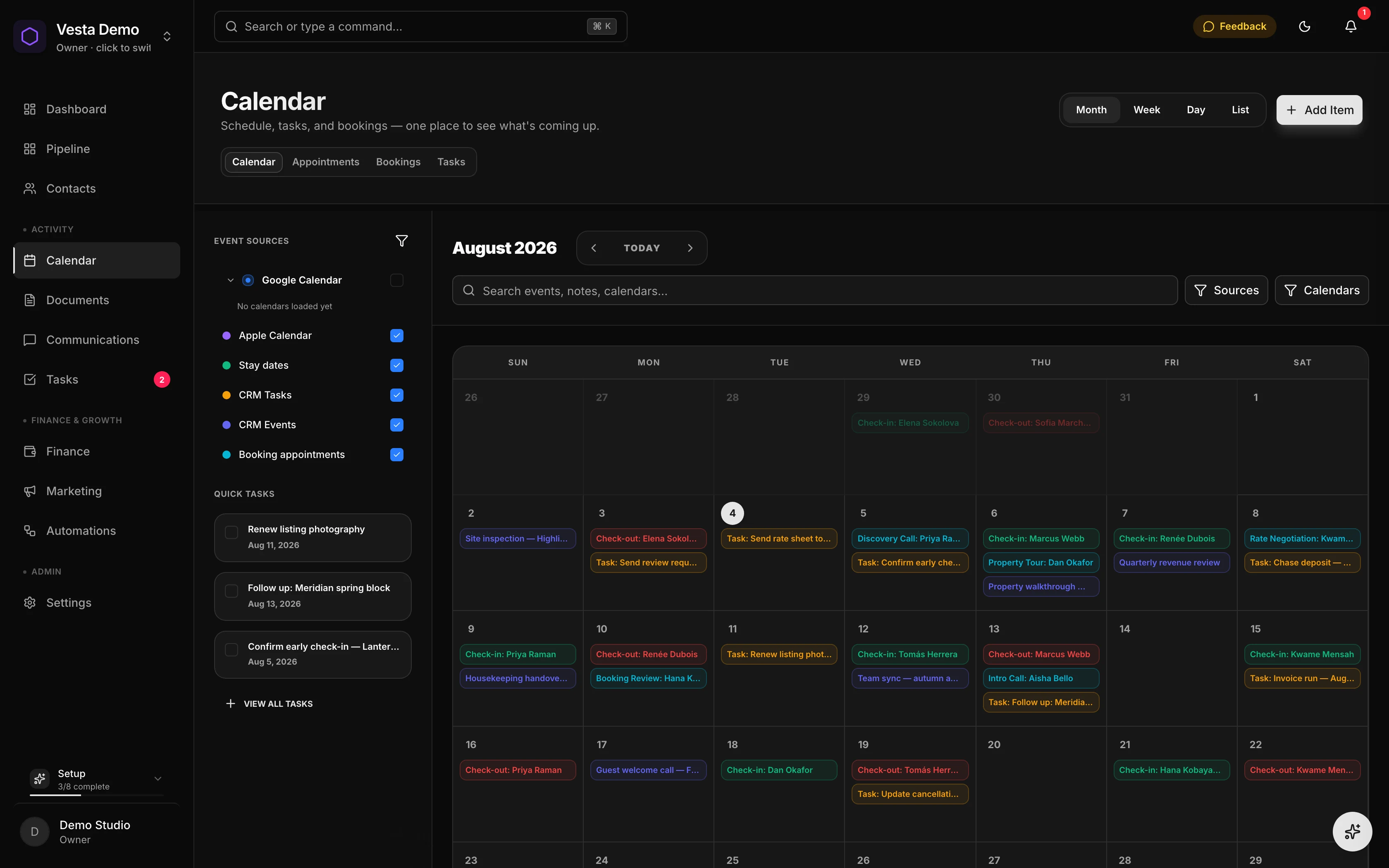Uncheck CRM Tasks source
The image size is (1389, 868).
point(396,395)
